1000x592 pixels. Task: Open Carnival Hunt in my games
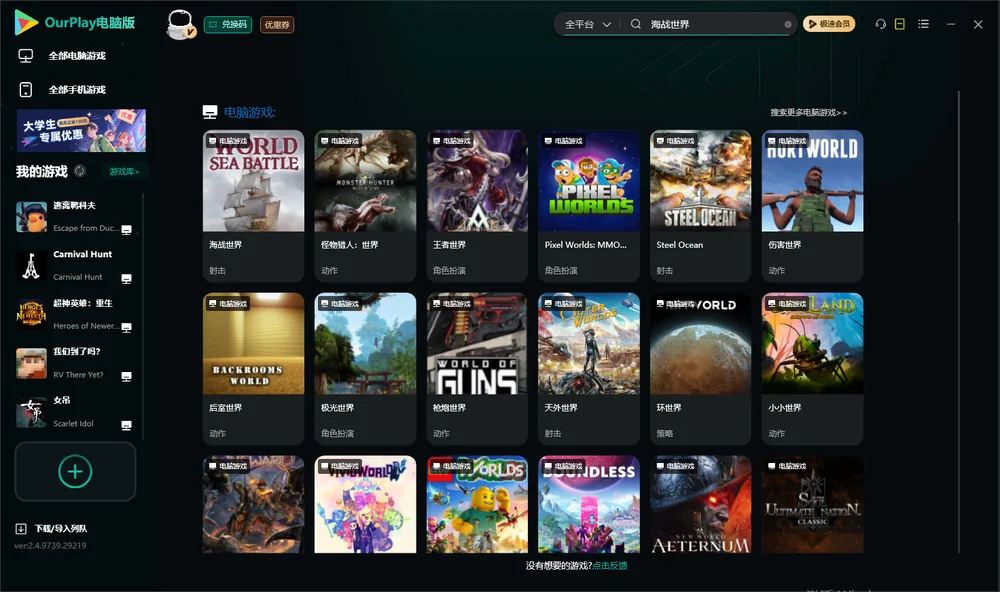pos(75,266)
